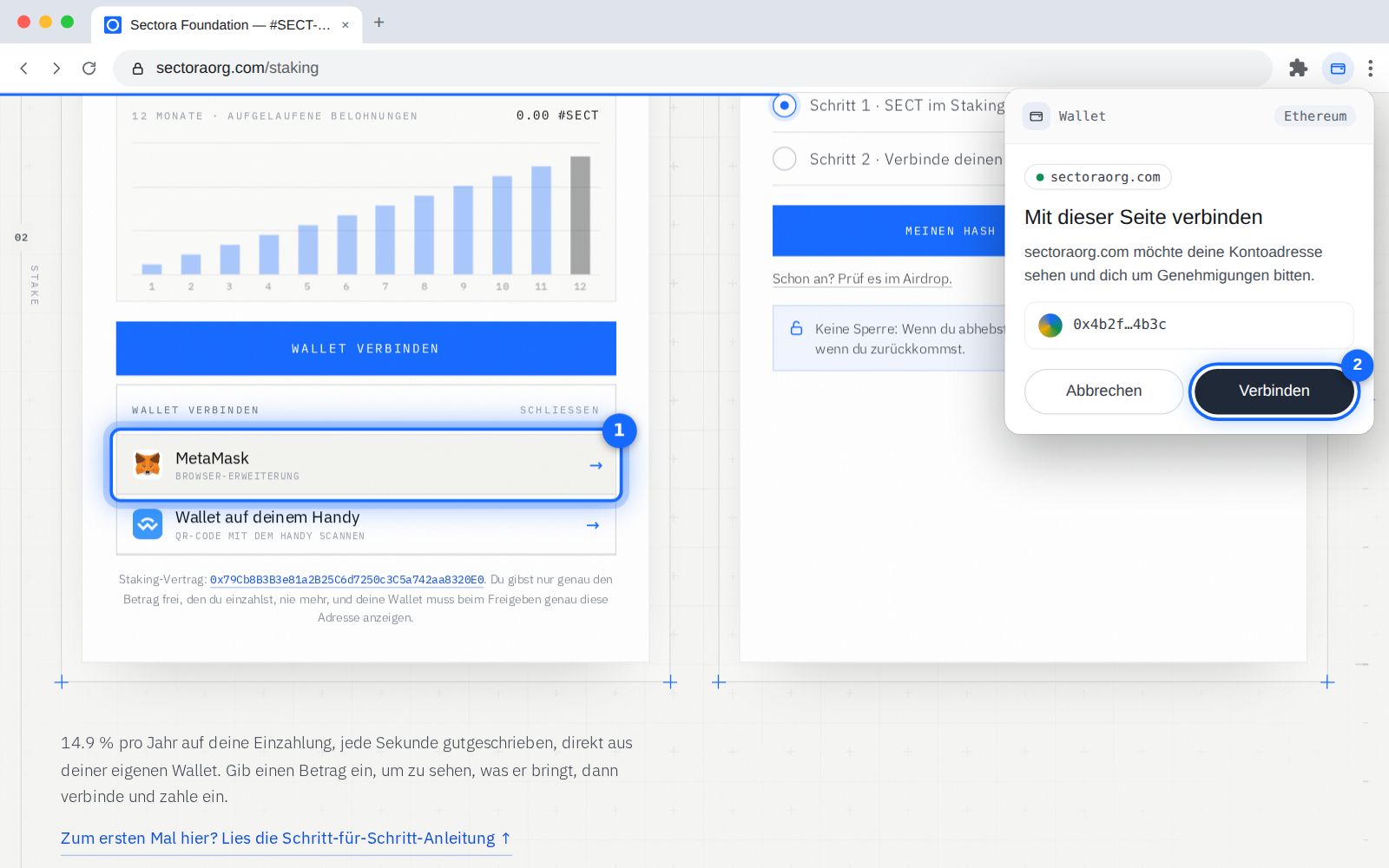
Task: Select the Schritt 2 radio button
Action: coord(785,159)
